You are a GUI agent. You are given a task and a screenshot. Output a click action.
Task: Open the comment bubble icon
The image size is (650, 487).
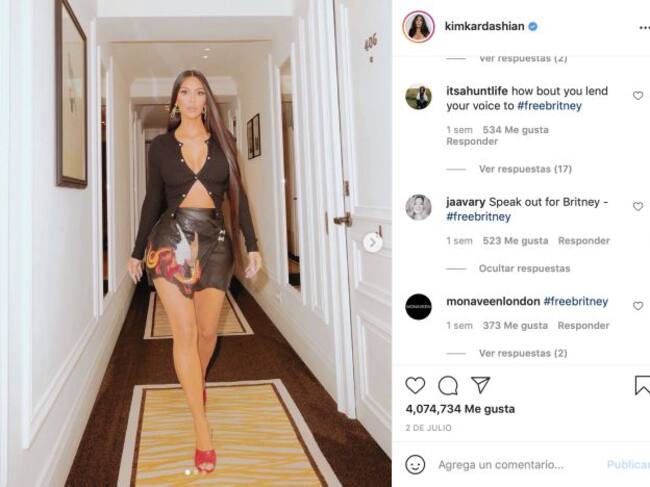448,385
